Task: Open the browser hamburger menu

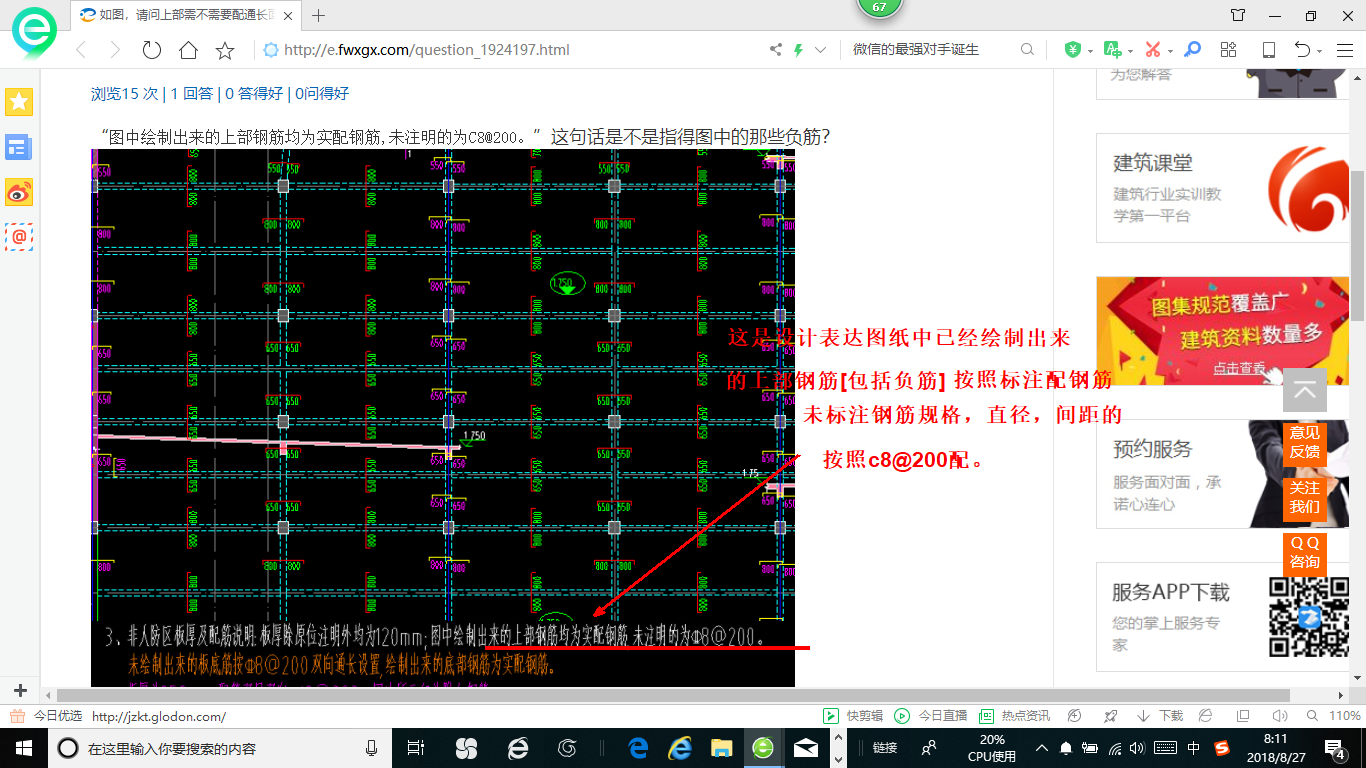Action: (x=1344, y=50)
